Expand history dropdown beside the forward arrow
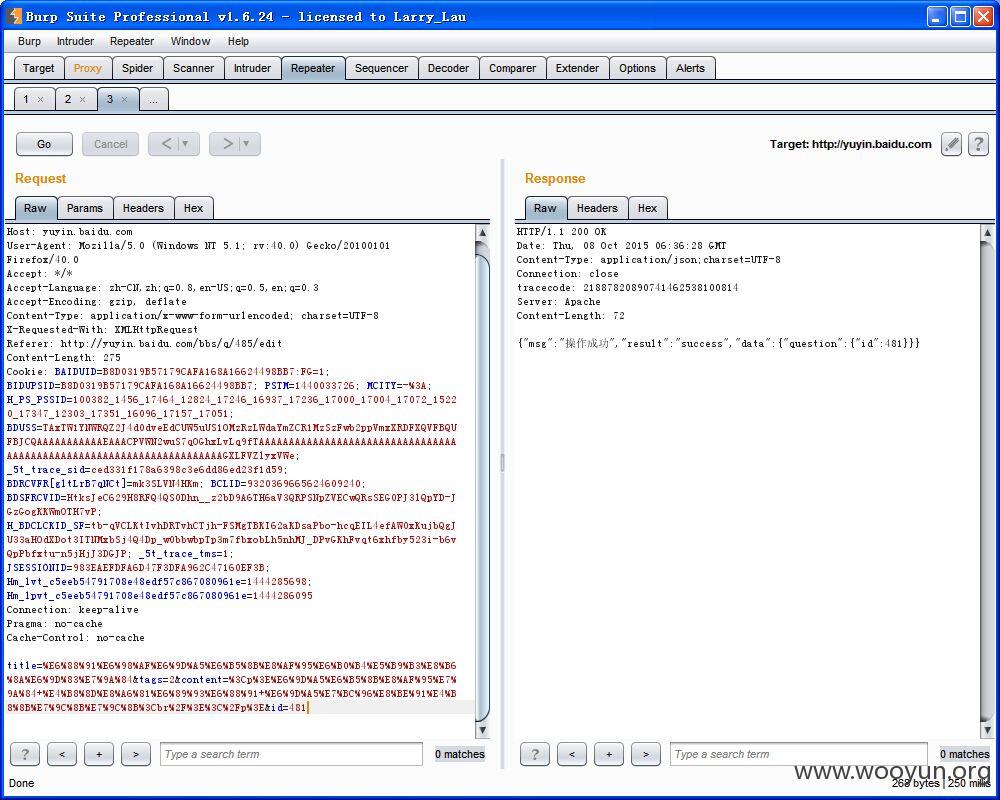The height and width of the screenshot is (800, 1000). tap(247, 144)
